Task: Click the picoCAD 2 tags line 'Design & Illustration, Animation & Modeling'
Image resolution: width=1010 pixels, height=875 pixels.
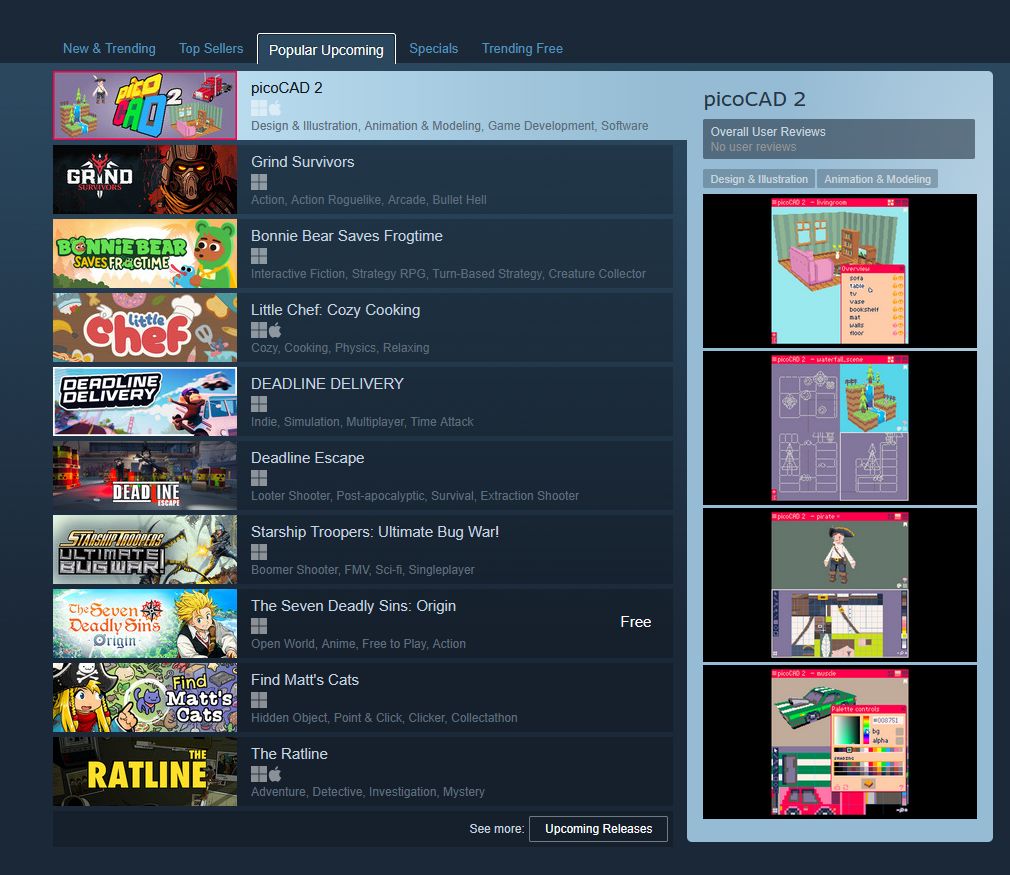Action: pos(450,126)
